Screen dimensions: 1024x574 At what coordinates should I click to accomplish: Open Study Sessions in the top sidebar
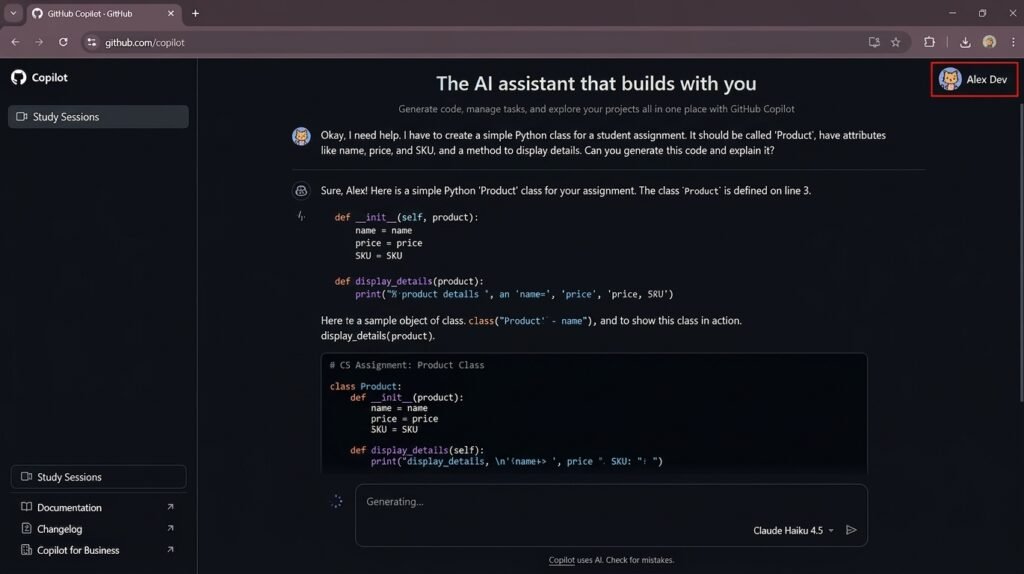click(98, 117)
